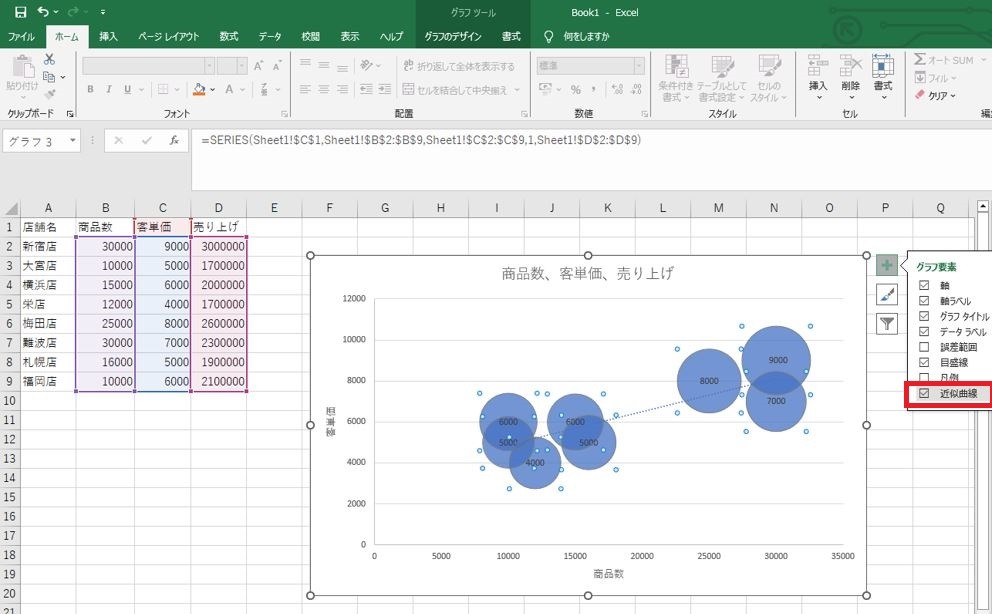Image resolution: width=992 pixels, height=614 pixels.
Task: Open the 書式 (Format) ribbon tab
Action: pyautogui.click(x=511, y=37)
